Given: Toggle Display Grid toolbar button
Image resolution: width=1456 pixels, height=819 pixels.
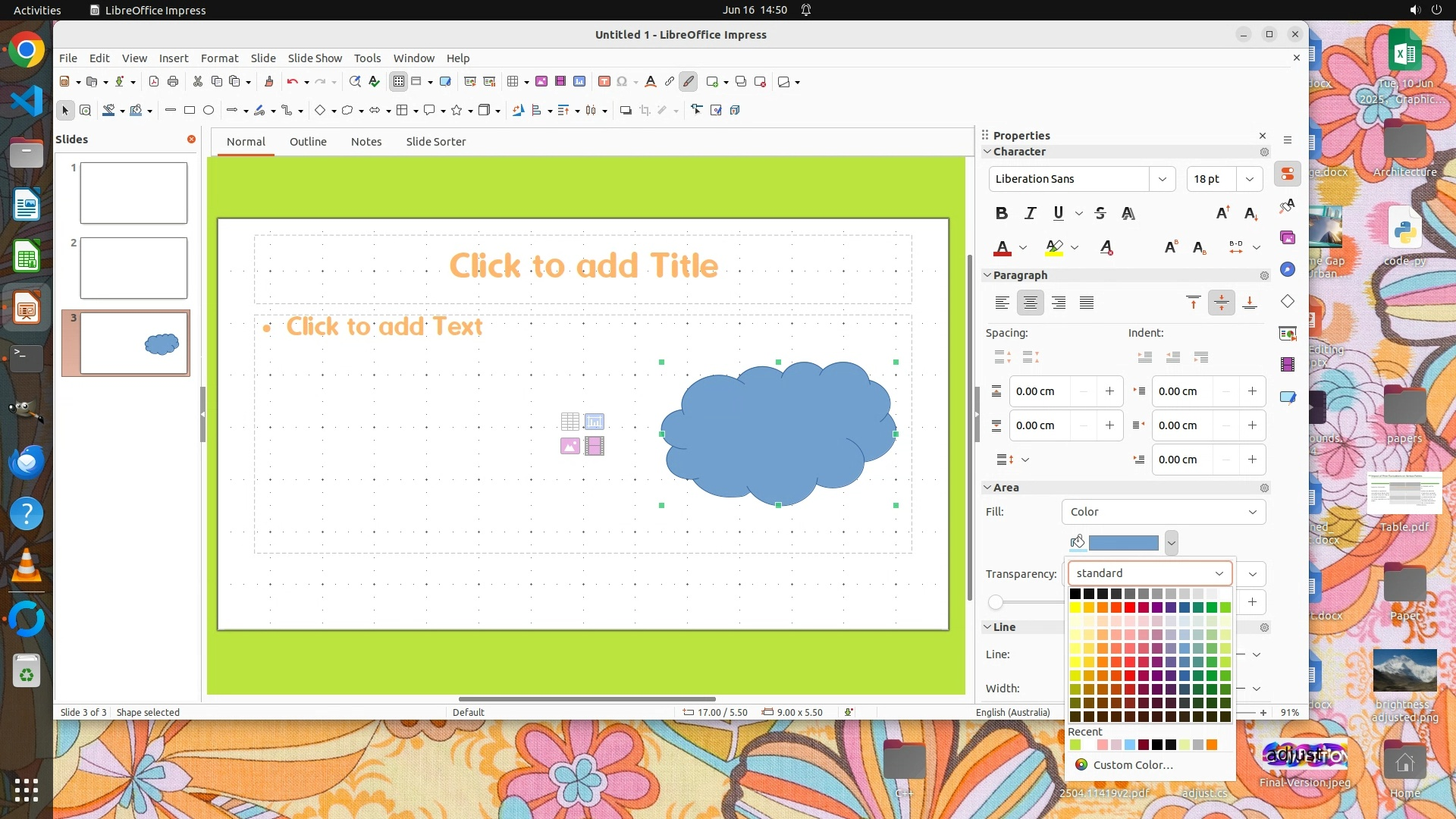Looking at the screenshot, I should pyautogui.click(x=399, y=82).
